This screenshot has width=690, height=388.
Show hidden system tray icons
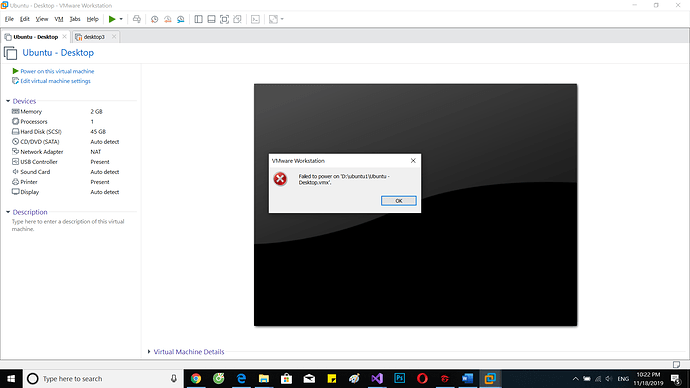click(575, 379)
